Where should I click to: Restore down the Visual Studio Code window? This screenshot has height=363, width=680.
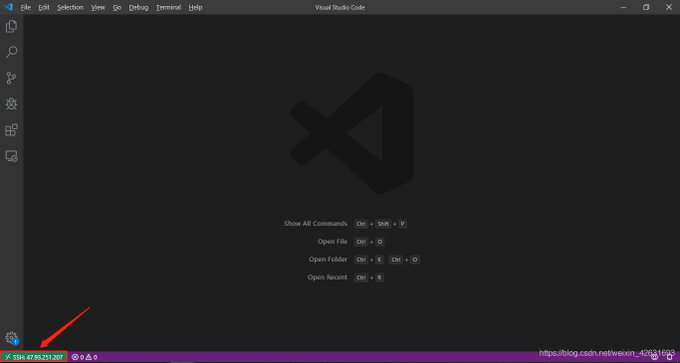[x=646, y=7]
